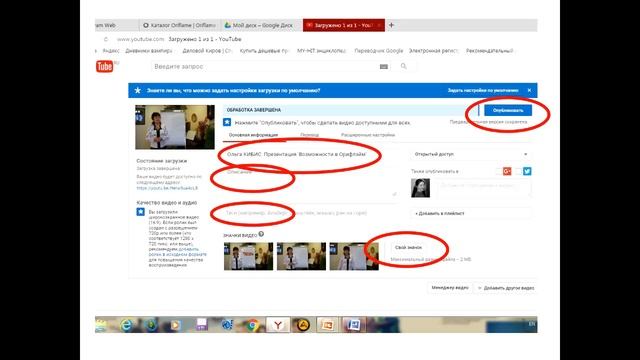Click the uploaded video preview image

pyautogui.click(x=175, y=127)
